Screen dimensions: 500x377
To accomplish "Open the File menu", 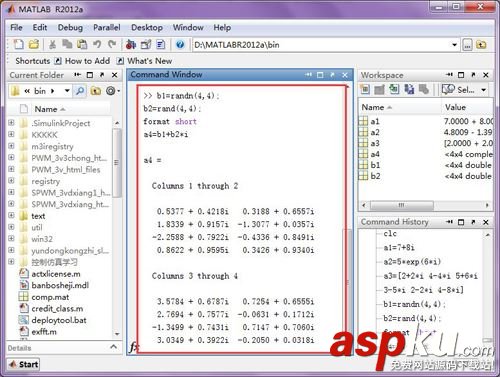I will [x=16, y=27].
